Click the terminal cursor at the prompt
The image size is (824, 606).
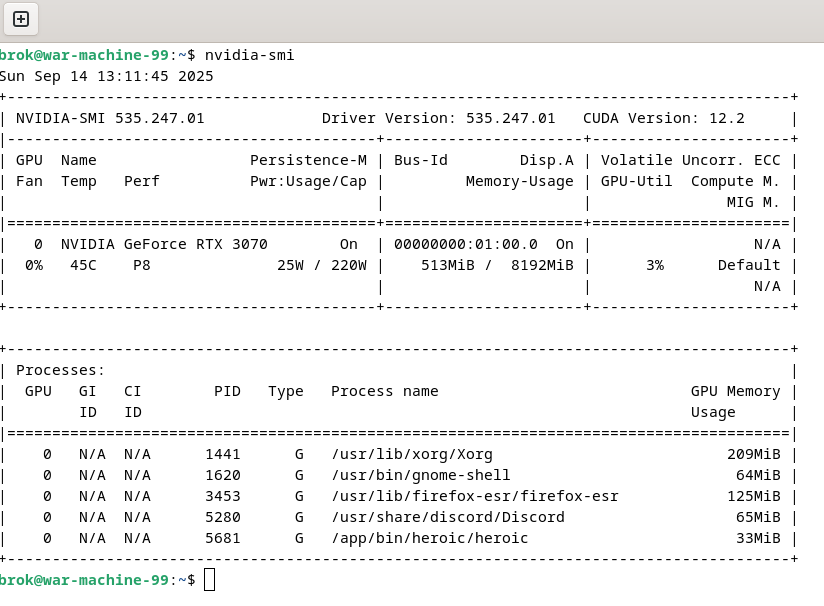pyautogui.click(x=209, y=579)
